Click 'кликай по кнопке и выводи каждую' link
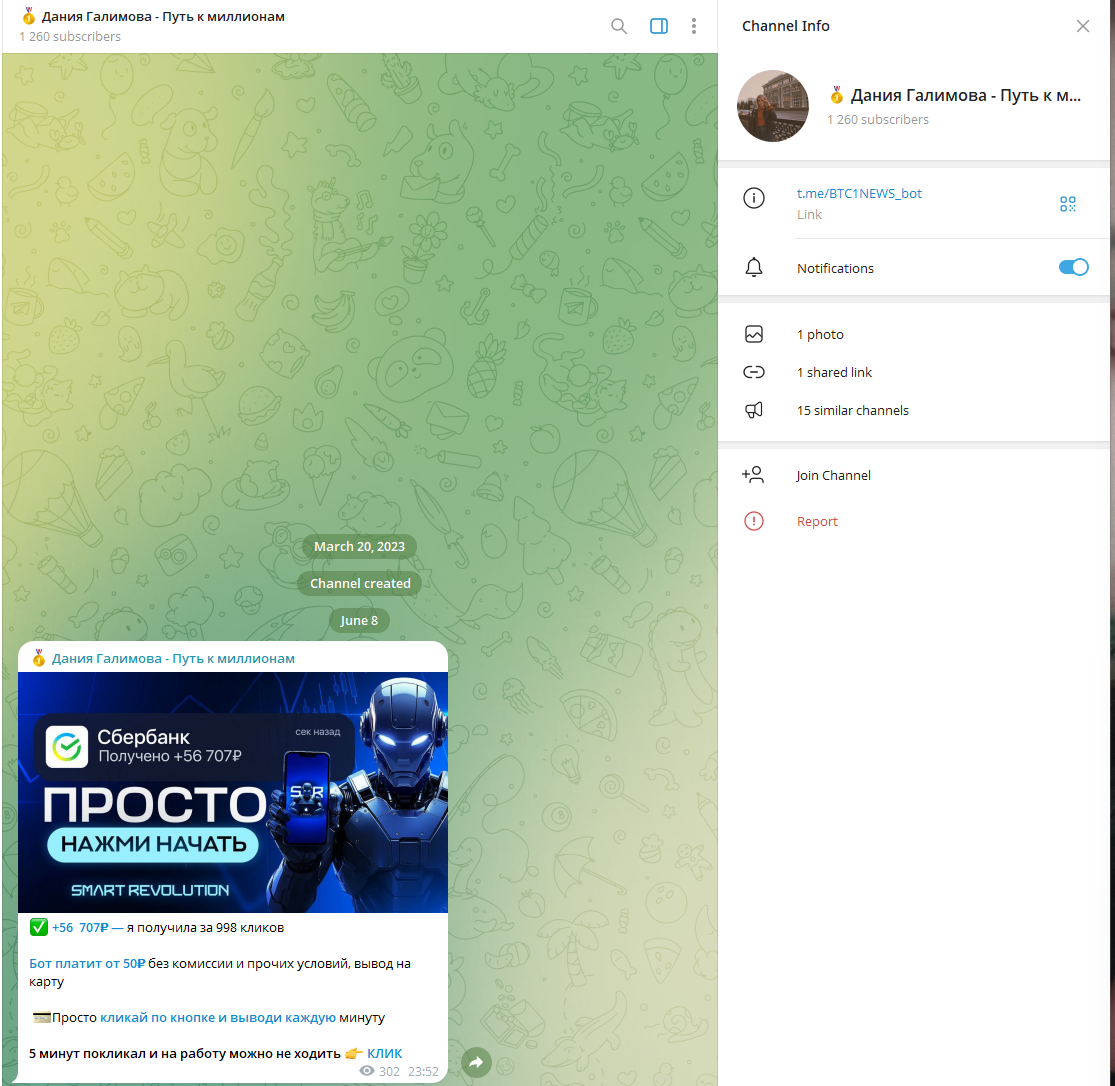The height and width of the screenshot is (1086, 1115). [x=218, y=1018]
